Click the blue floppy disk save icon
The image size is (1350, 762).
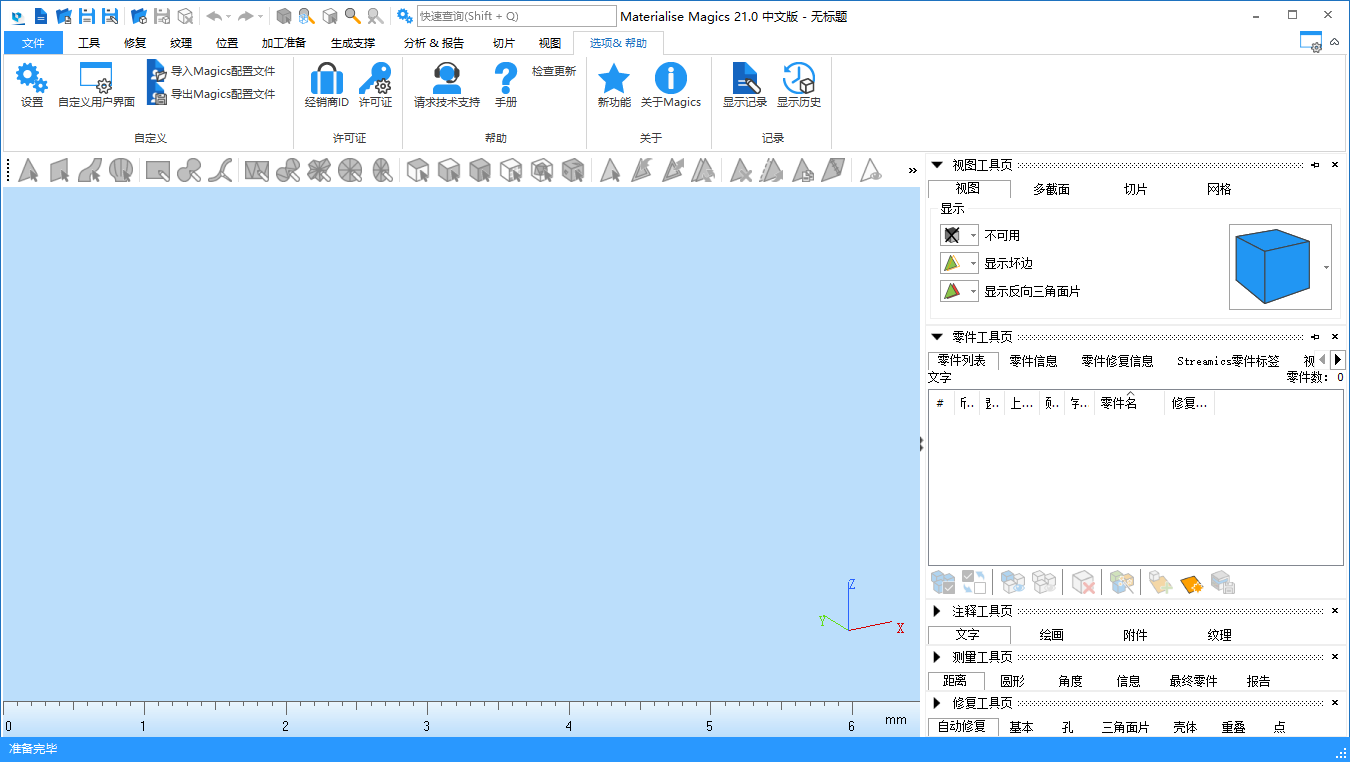[87, 15]
